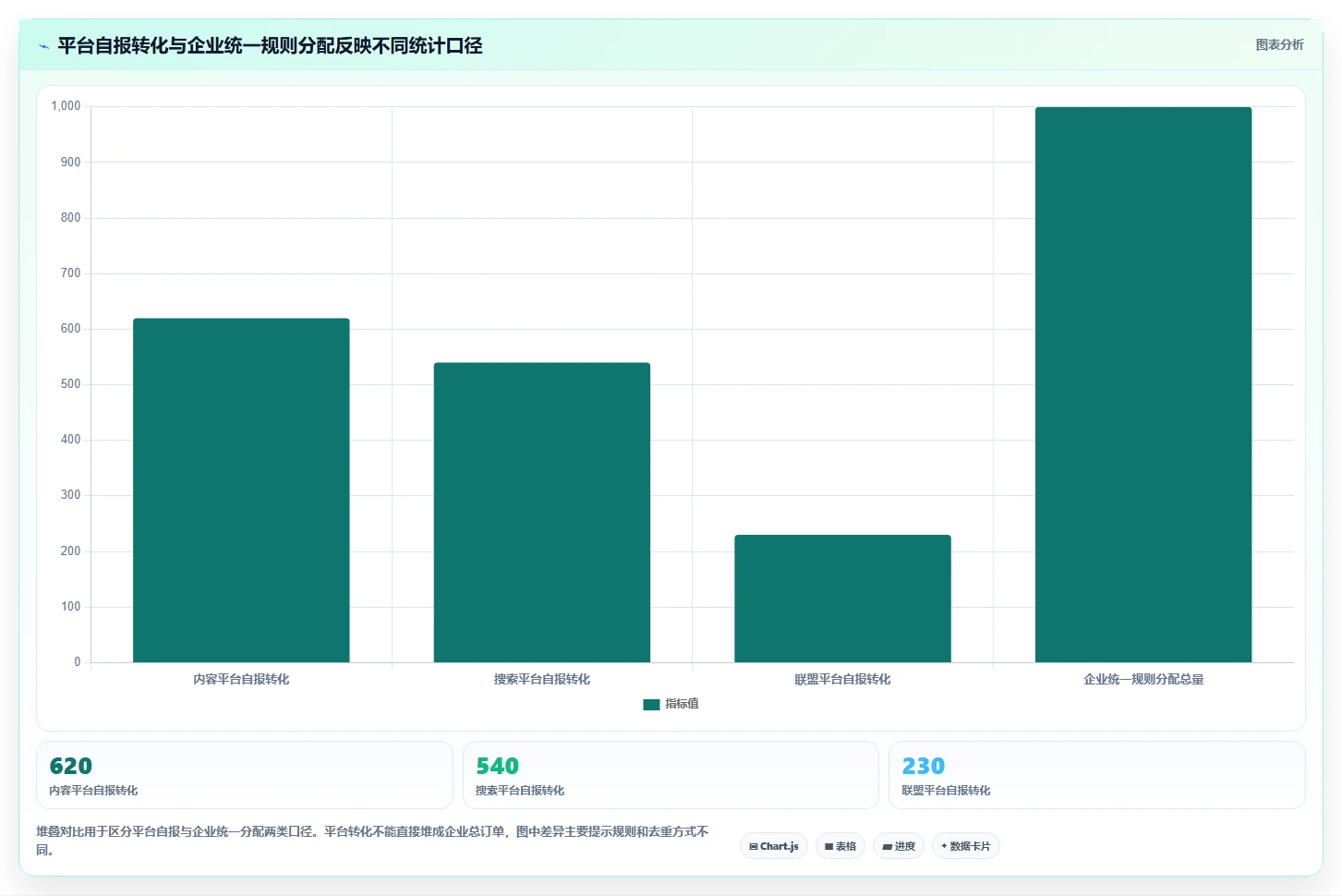Click the 联盟平台自报转化 x-axis label

coord(842,679)
